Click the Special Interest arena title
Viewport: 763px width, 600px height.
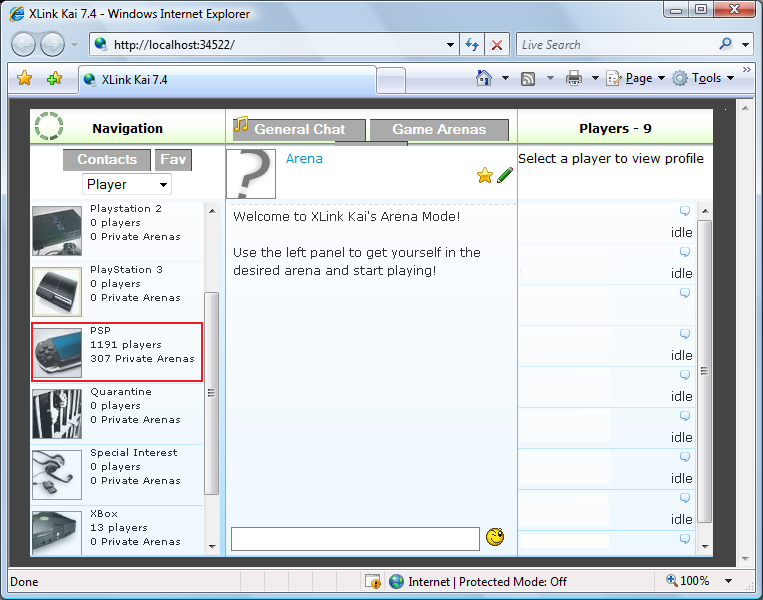coord(134,453)
